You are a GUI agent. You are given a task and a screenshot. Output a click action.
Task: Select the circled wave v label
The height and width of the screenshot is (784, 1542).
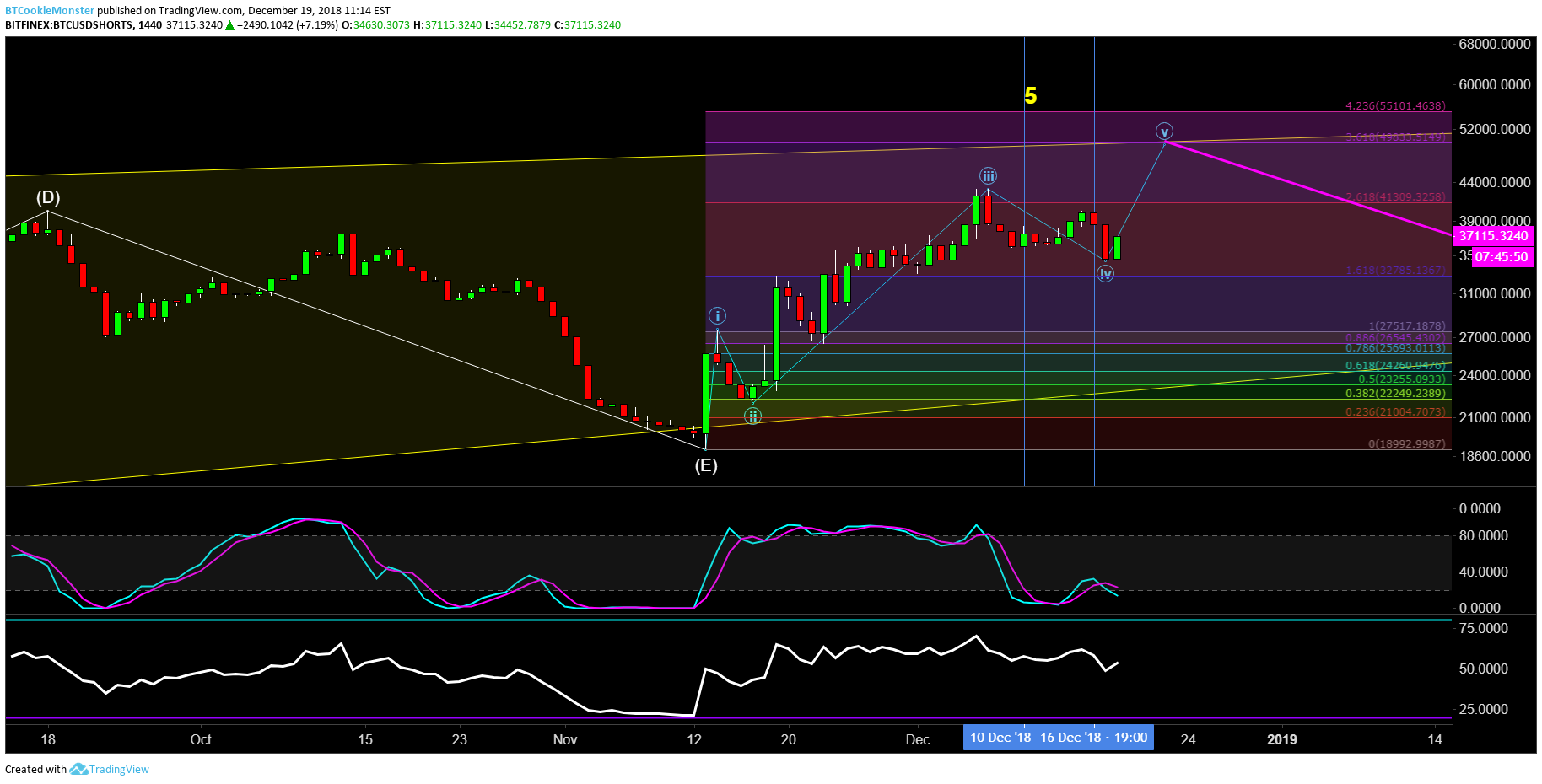click(x=1164, y=132)
